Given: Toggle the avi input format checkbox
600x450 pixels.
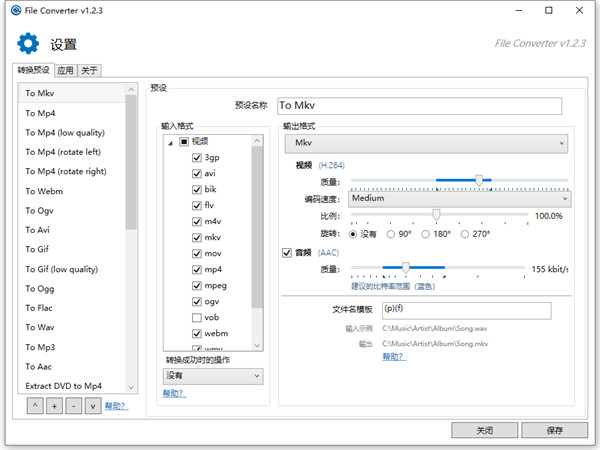Looking at the screenshot, I should point(197,174).
